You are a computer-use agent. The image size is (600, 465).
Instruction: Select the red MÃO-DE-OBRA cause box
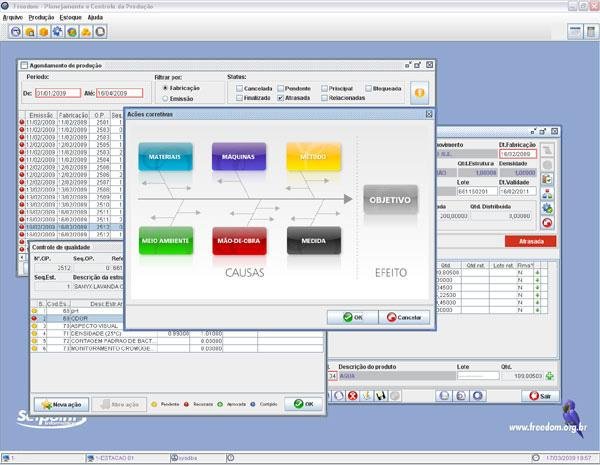[239, 241]
